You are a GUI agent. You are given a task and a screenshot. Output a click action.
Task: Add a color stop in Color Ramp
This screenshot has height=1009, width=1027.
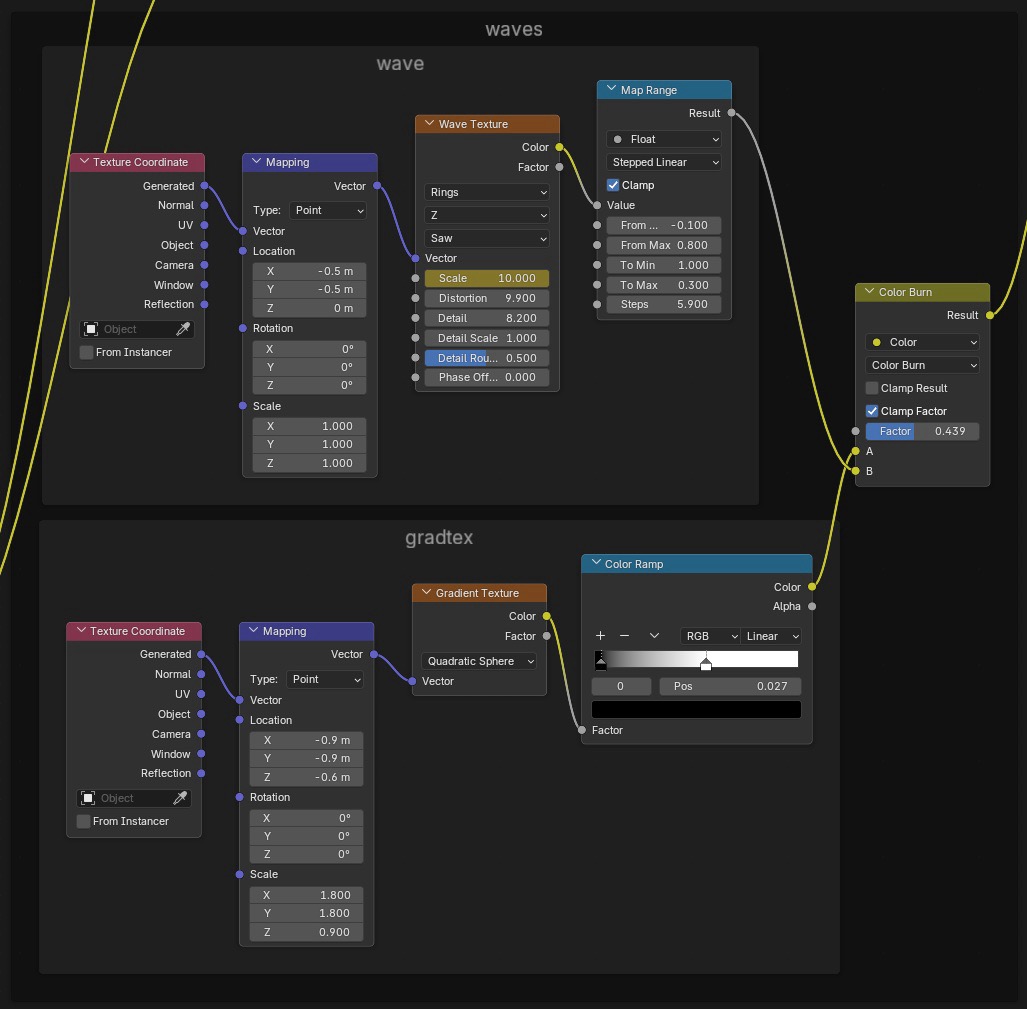tap(600, 636)
